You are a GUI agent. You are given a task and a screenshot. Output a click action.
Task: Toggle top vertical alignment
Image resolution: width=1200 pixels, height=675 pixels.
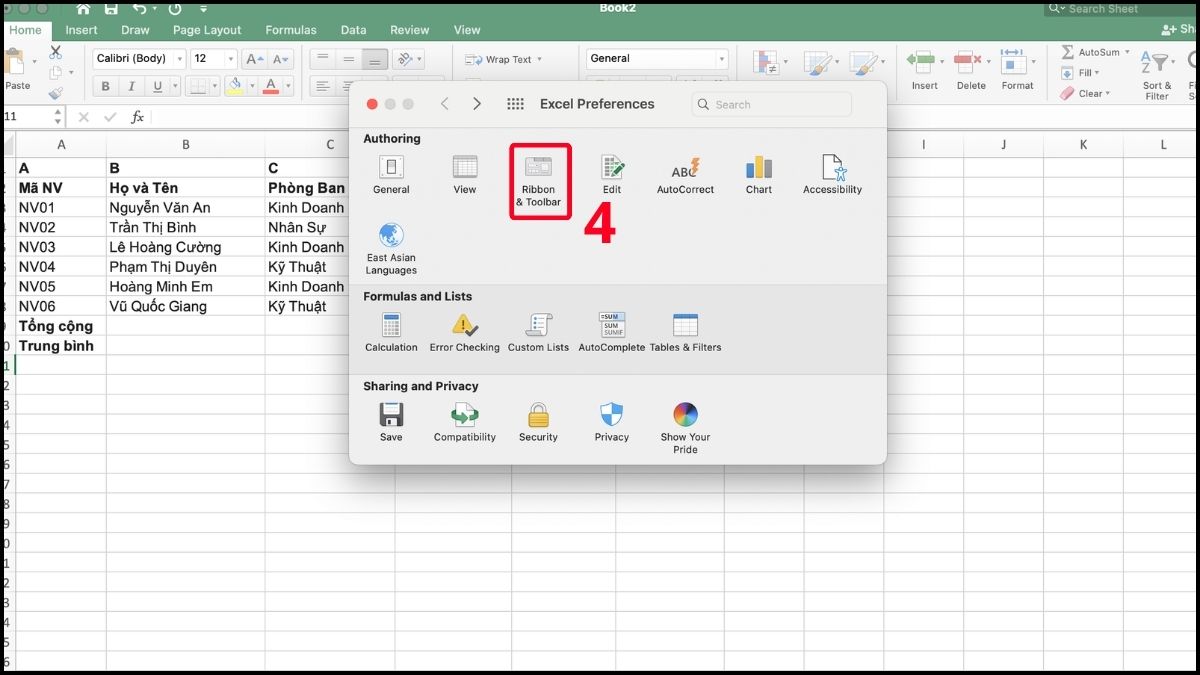(x=322, y=60)
